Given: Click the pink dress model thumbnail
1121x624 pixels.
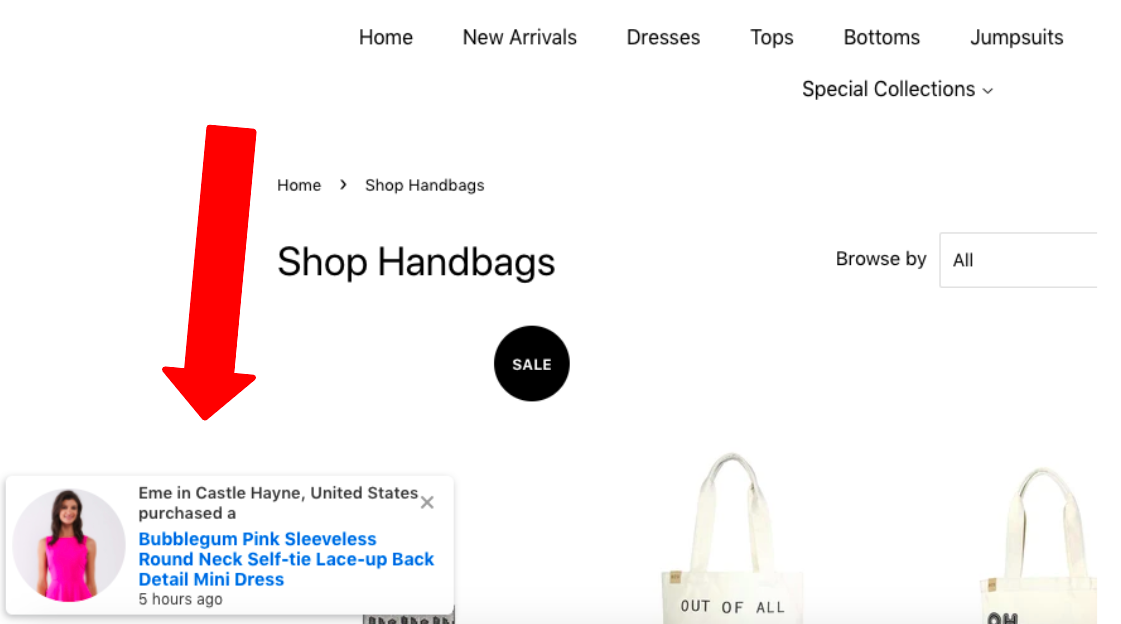Looking at the screenshot, I should (69, 545).
